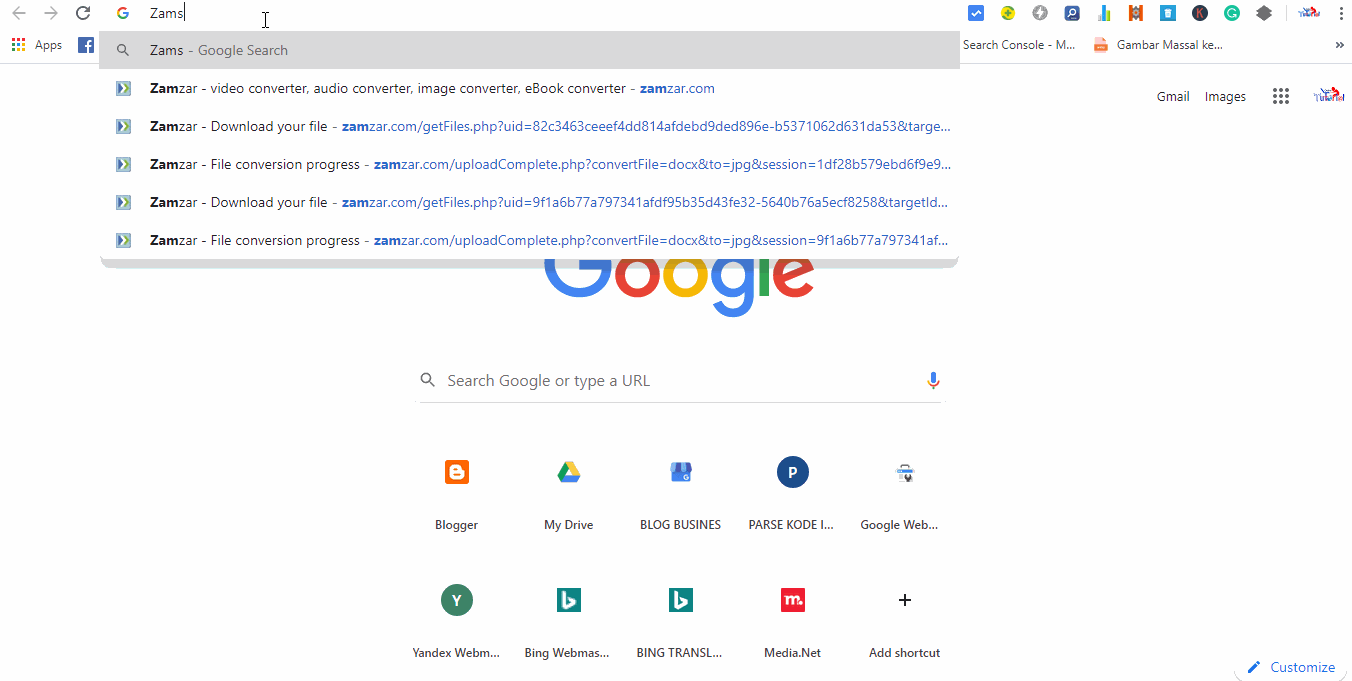Open the BING TRANSL shortcut
Viewport: 1352px width, 681px height.
pyautogui.click(x=681, y=620)
